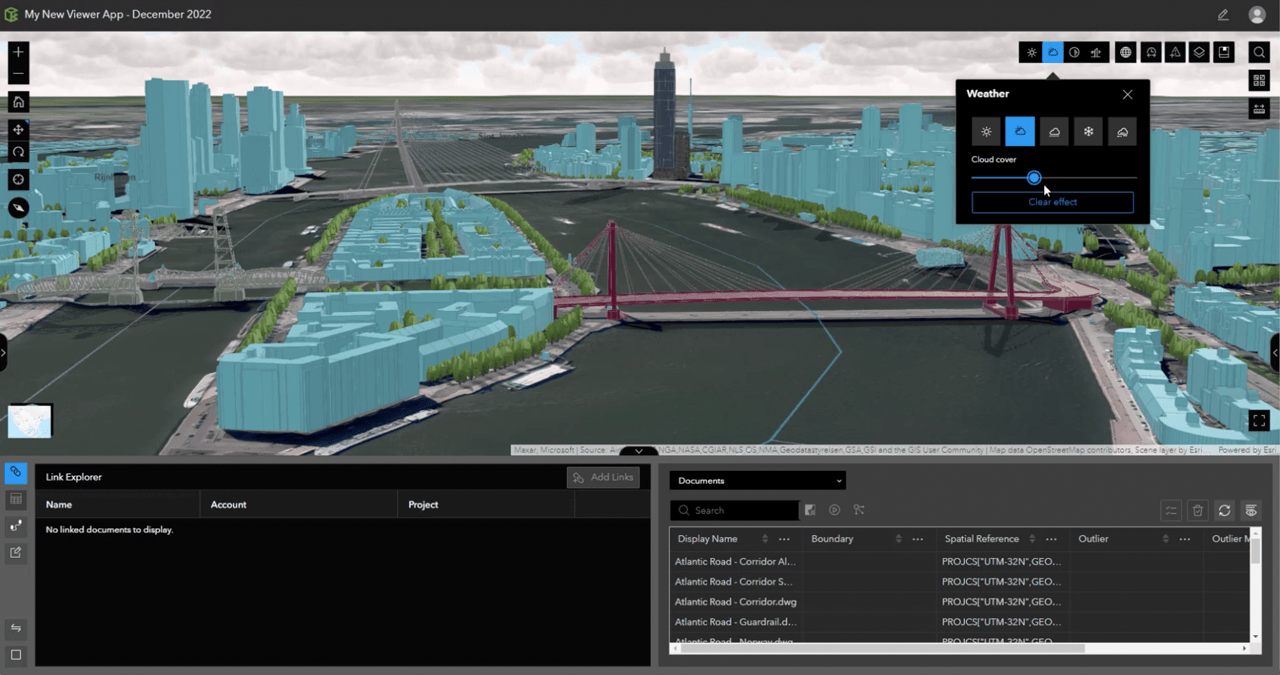
Task: Click the table grid icon in sidebar
Action: [x=14, y=498]
